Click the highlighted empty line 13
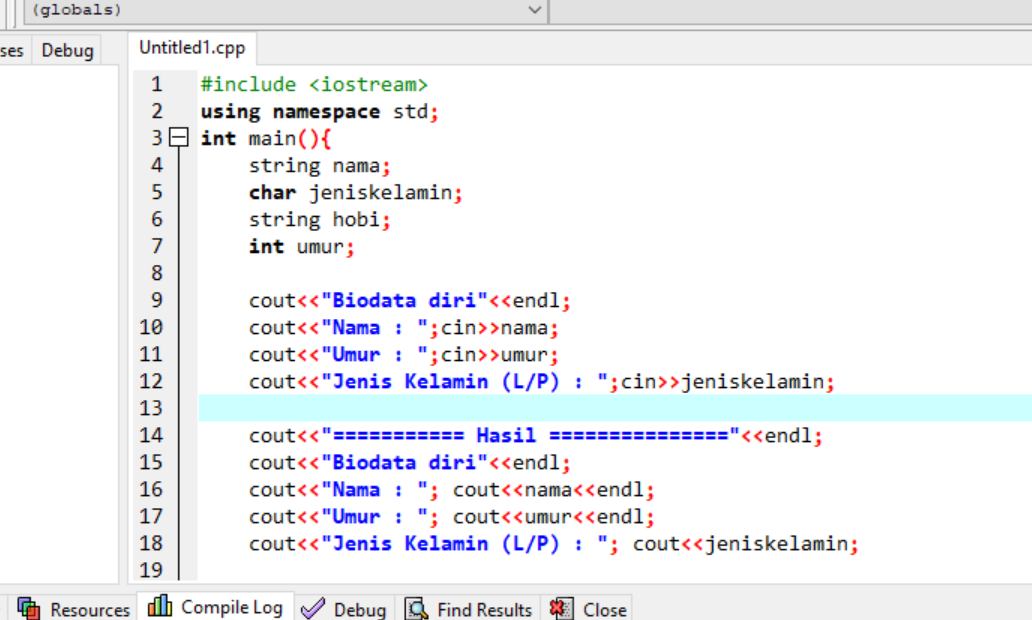The image size is (1032, 620). [x=400, y=407]
